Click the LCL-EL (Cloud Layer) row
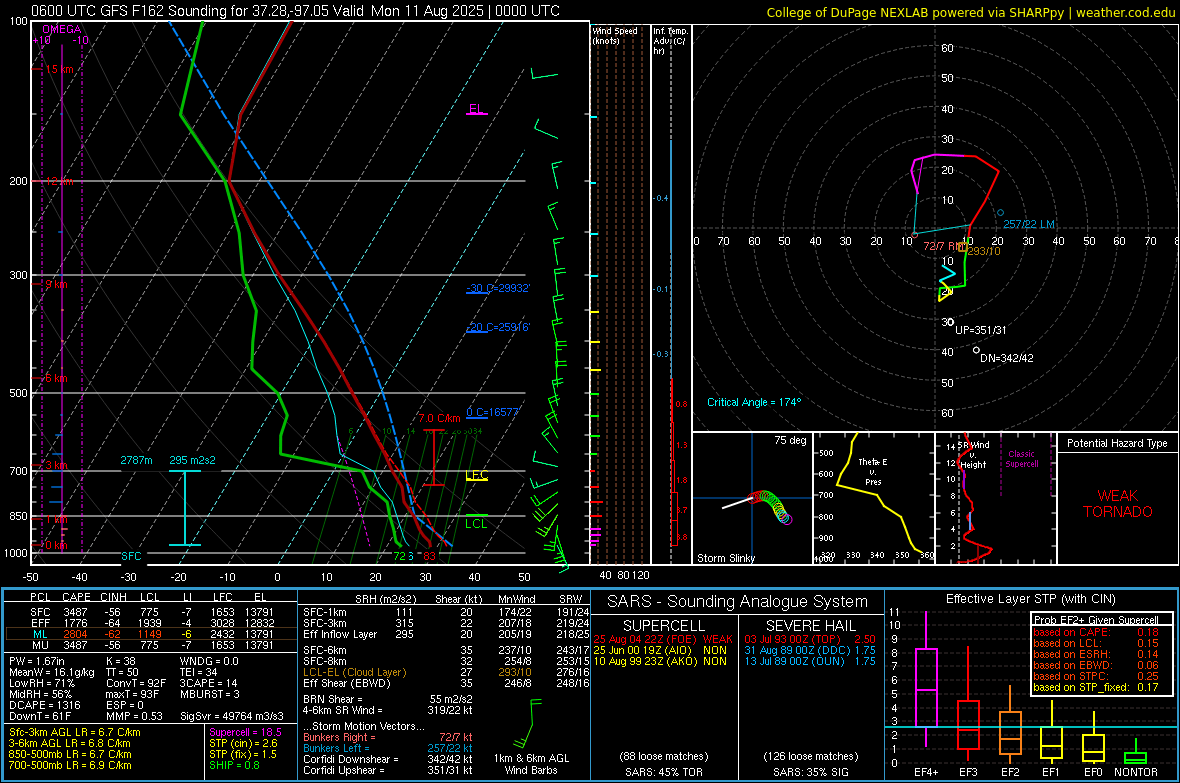Screen dimensions: 1180x783 coord(446,672)
